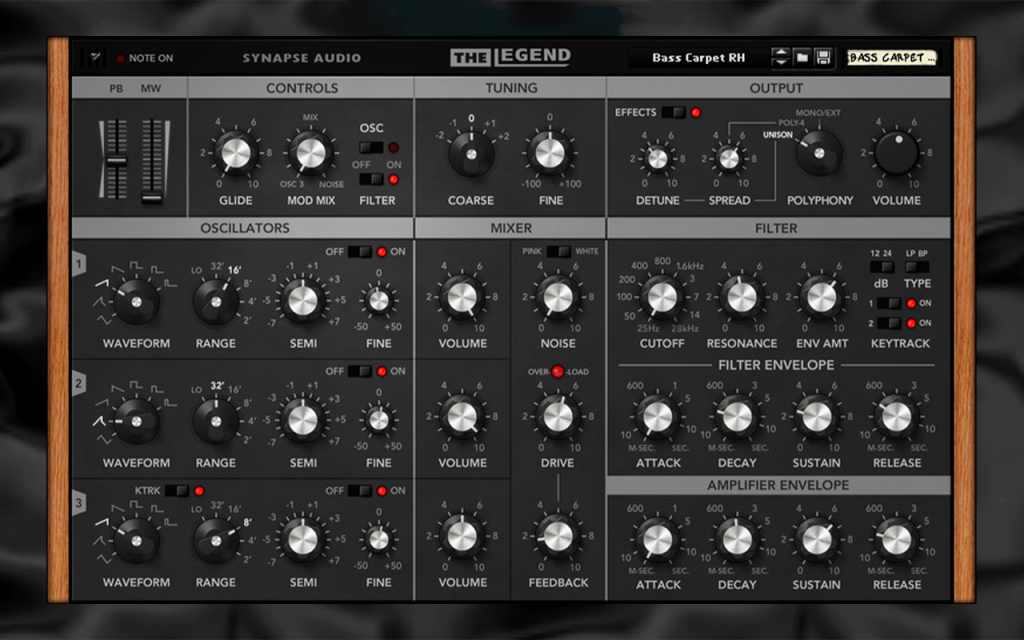Click the Oscillators section header
This screenshot has height=640, width=1024.
pos(243,228)
